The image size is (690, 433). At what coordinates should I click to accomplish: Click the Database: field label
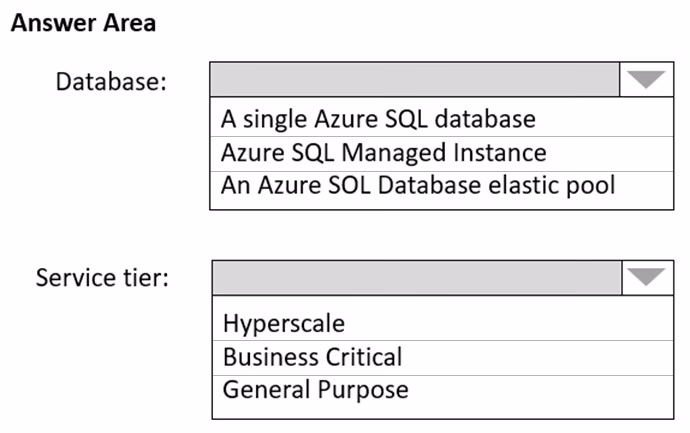tap(111, 81)
